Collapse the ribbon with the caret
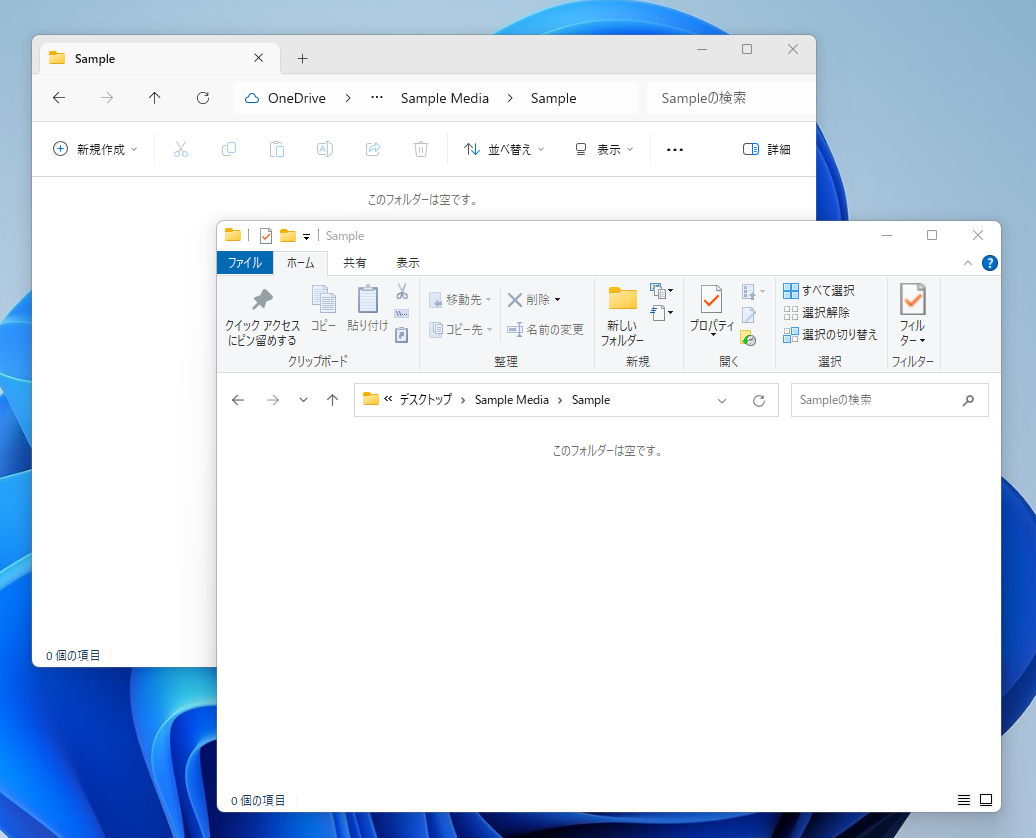This screenshot has width=1036, height=838. [x=968, y=263]
